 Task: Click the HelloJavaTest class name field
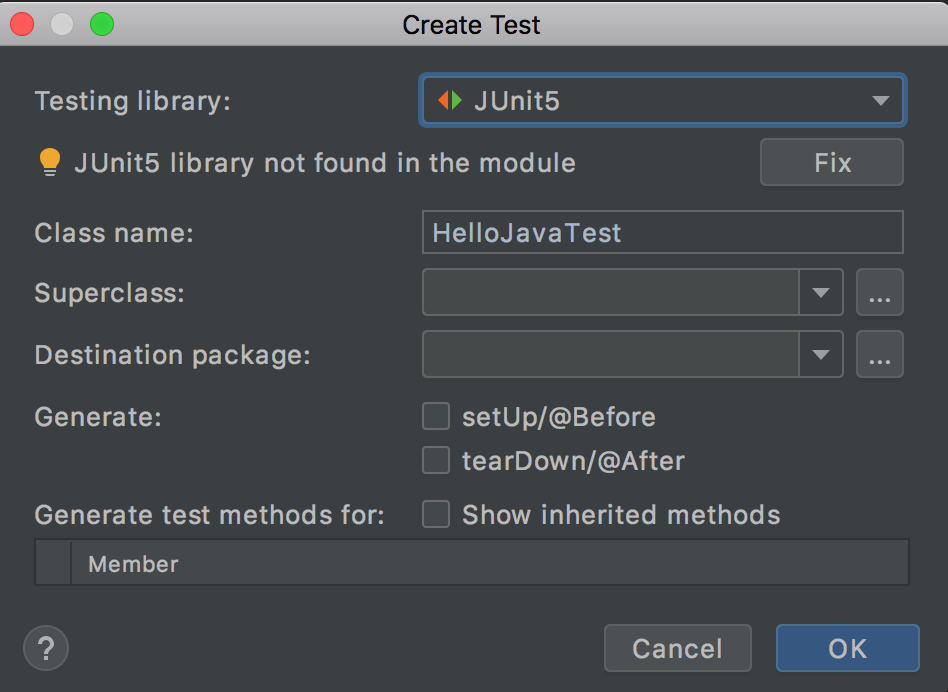662,232
